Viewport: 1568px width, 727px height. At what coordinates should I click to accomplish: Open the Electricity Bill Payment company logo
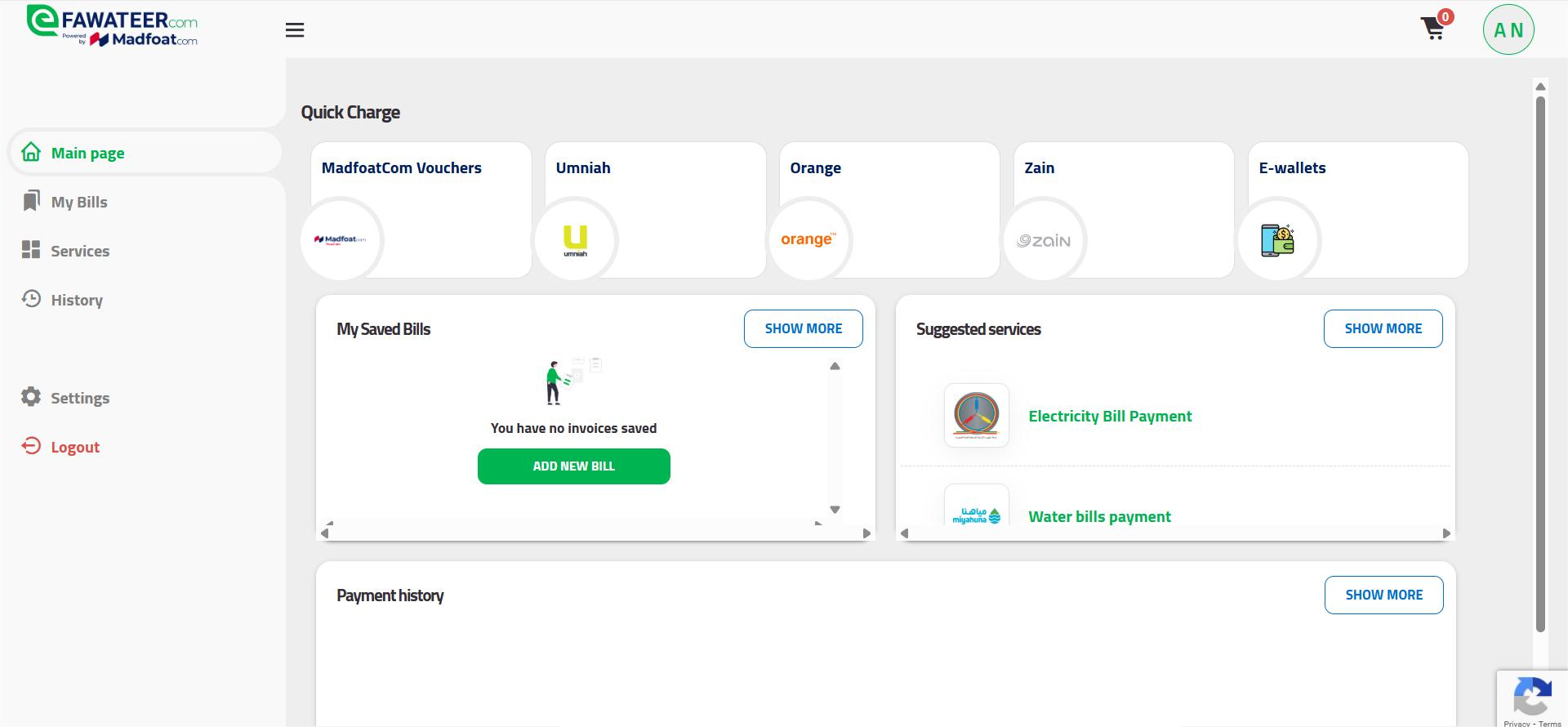tap(976, 416)
